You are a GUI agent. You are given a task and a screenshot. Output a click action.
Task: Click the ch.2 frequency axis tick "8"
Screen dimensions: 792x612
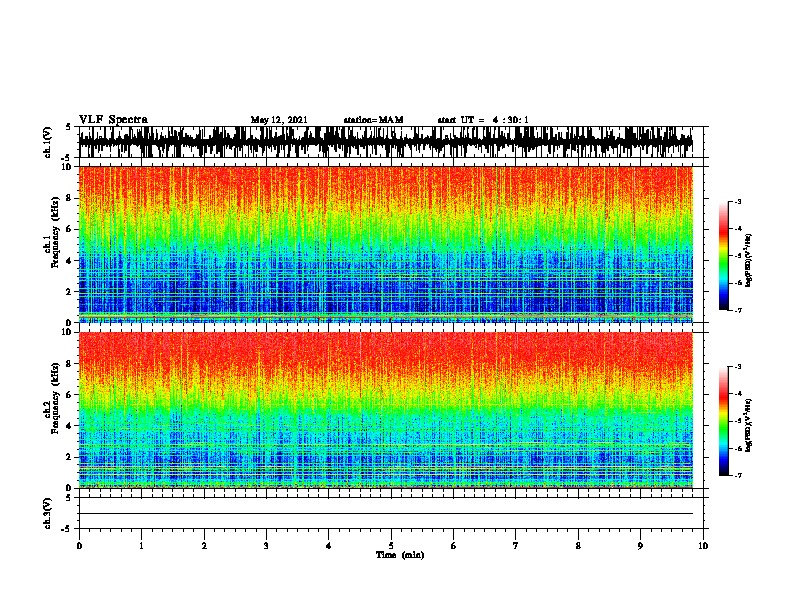[69, 364]
